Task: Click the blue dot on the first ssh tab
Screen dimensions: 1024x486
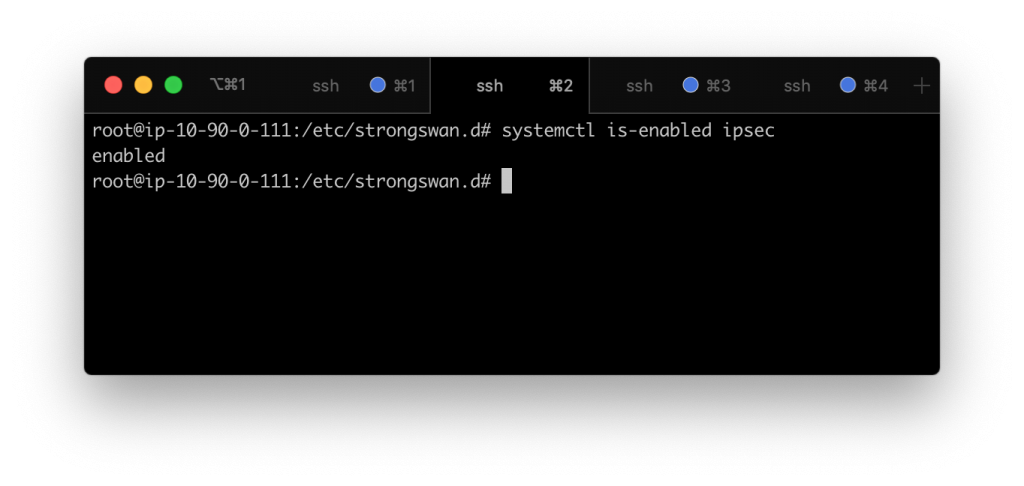Action: [x=378, y=86]
